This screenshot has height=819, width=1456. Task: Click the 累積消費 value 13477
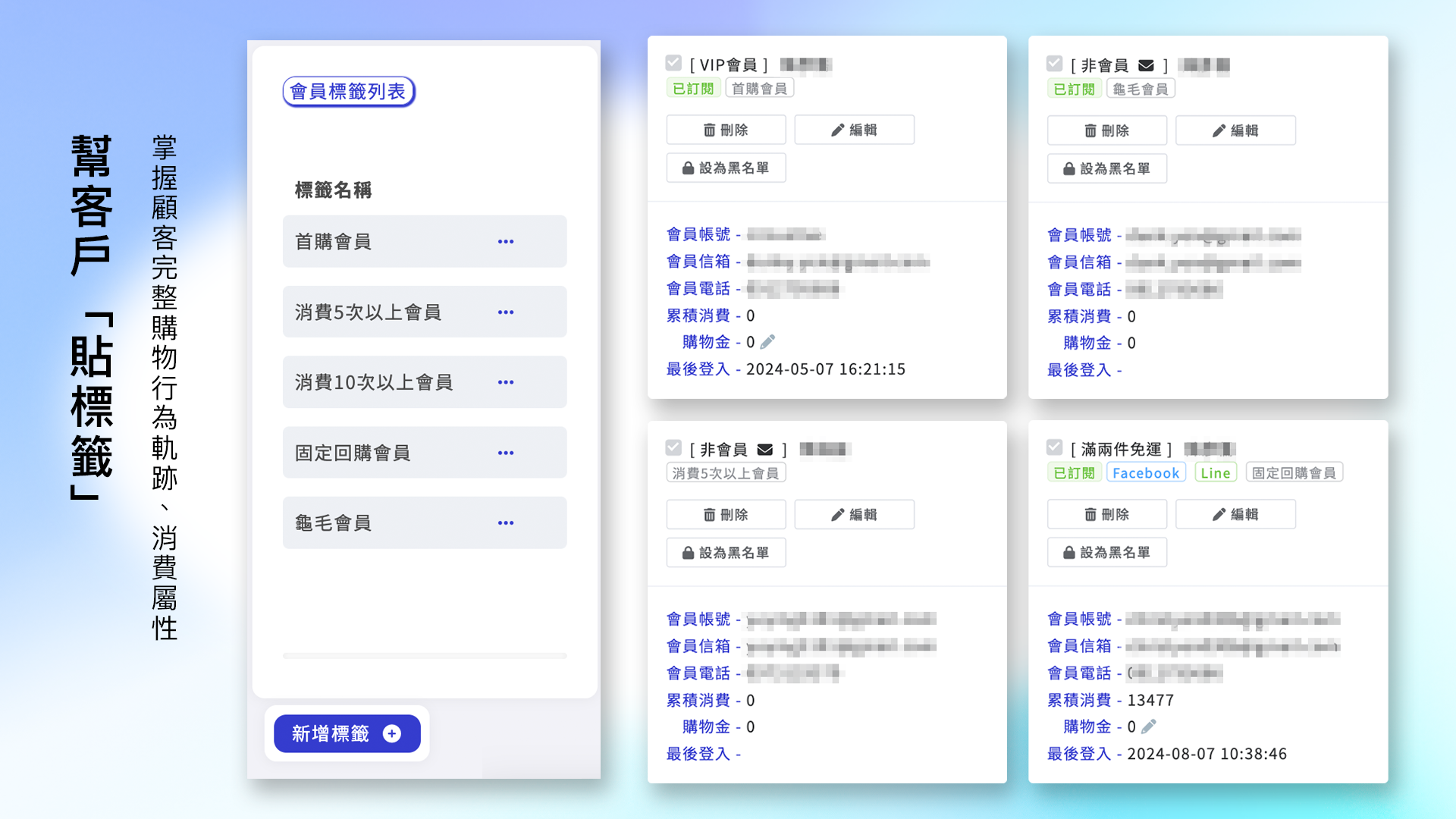pos(1150,700)
